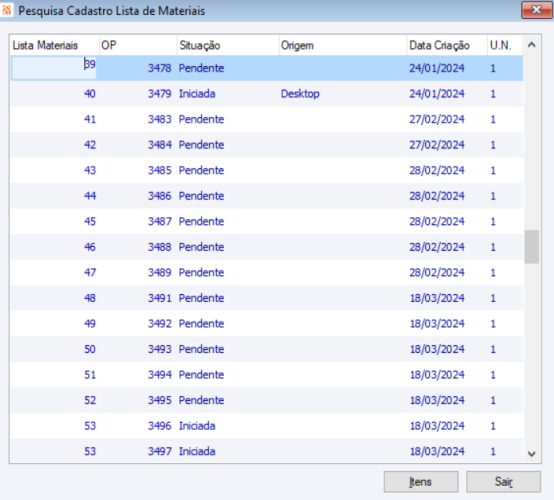Click the vertical scrollbar thumb
This screenshot has width=554, height=500.
531,247
